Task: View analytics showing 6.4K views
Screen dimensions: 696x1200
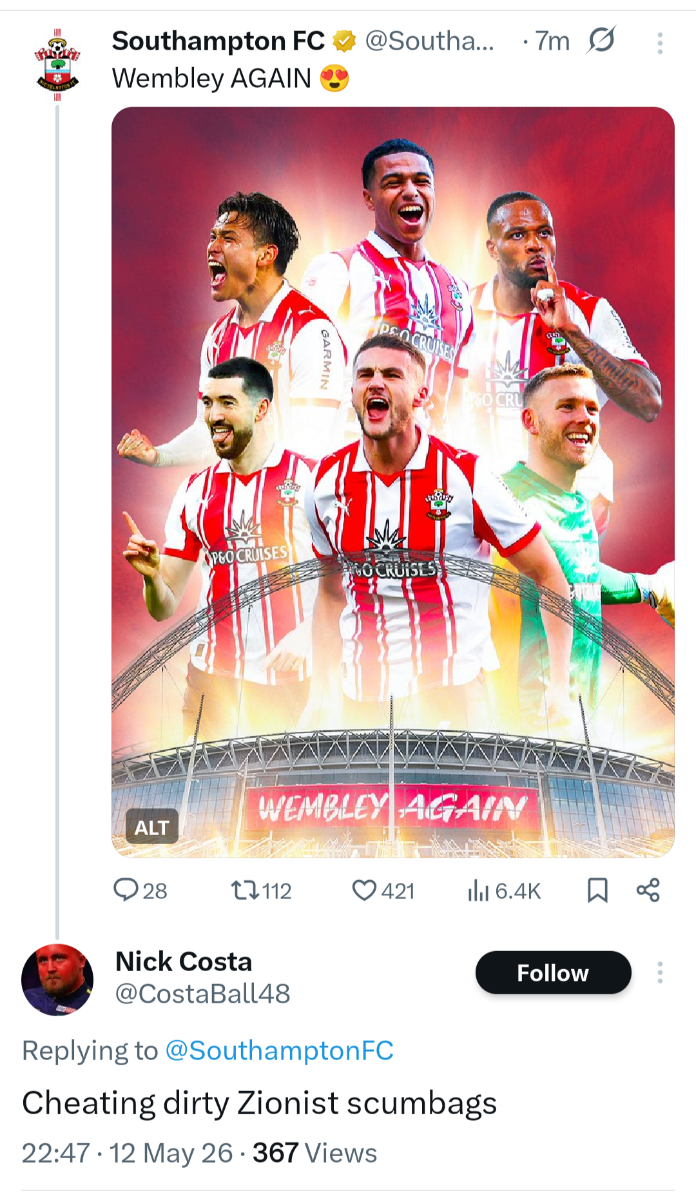Action: pos(504,890)
